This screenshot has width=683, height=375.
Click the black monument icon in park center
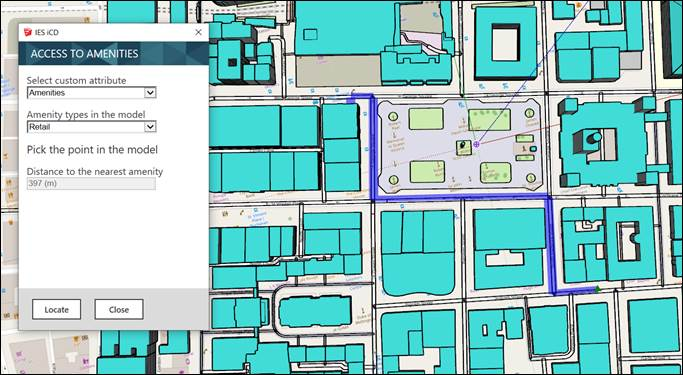click(463, 146)
